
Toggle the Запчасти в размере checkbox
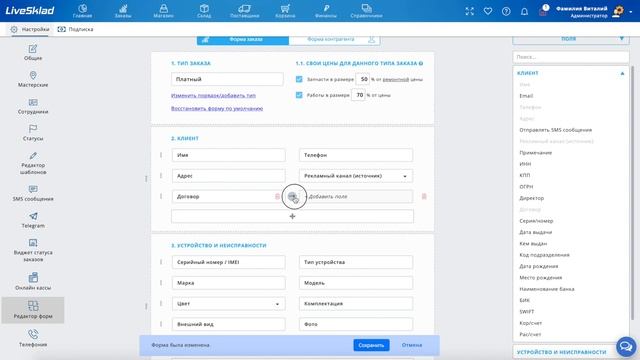coord(299,79)
